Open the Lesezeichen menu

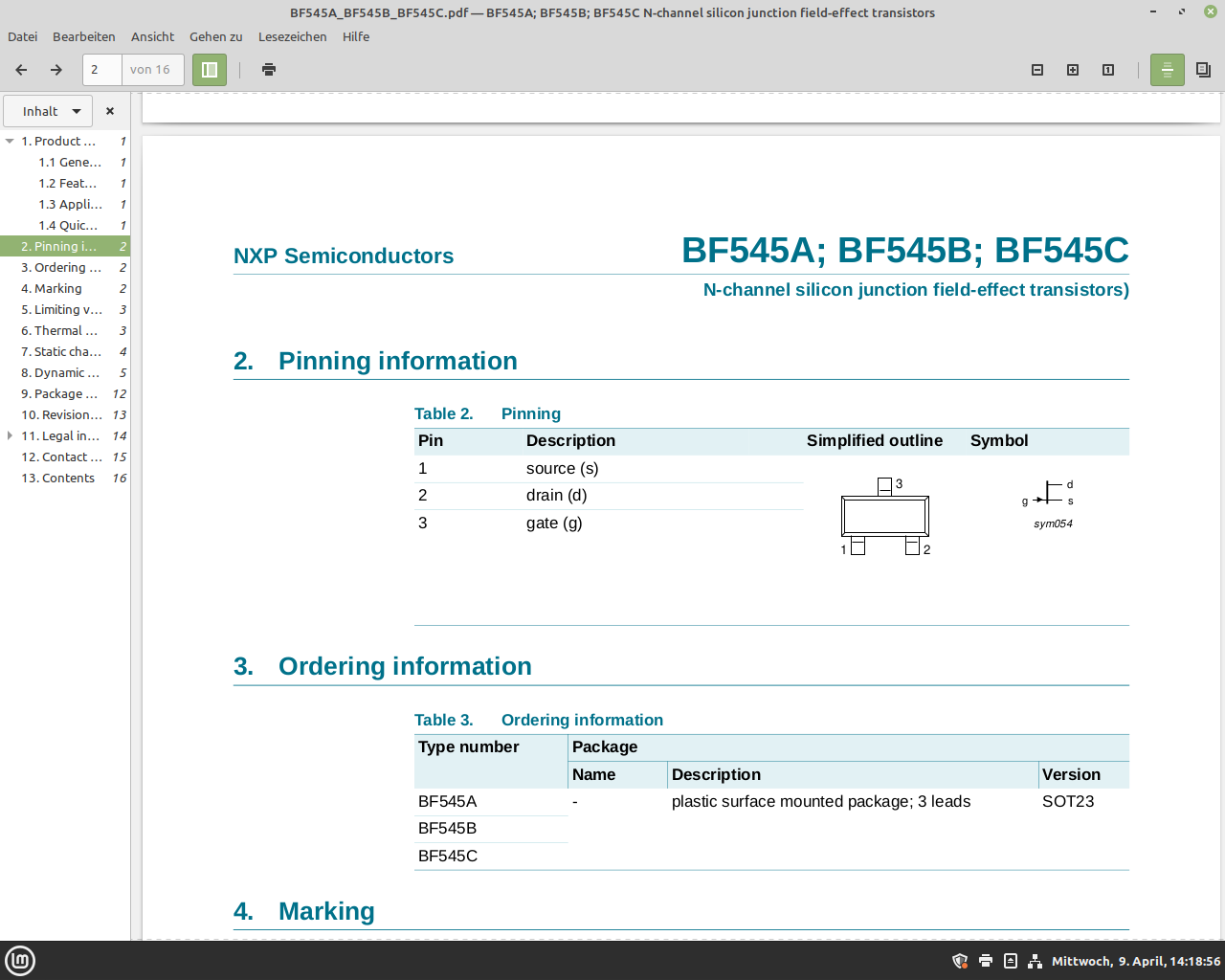(x=292, y=37)
